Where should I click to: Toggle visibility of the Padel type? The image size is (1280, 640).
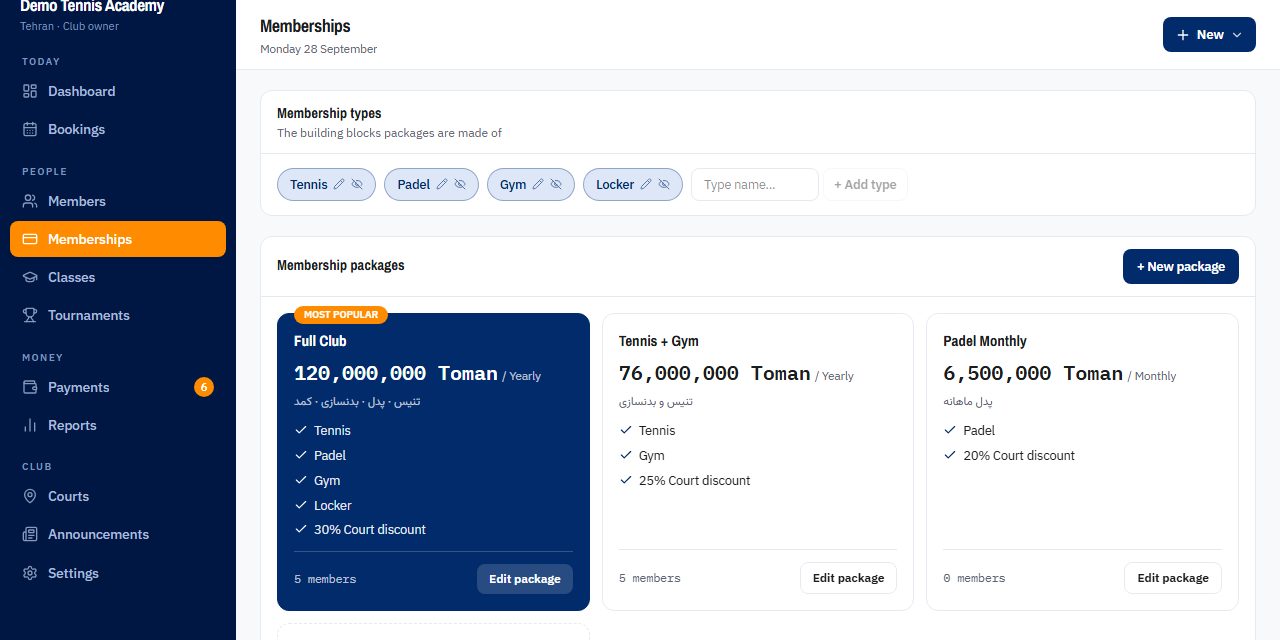460,185
